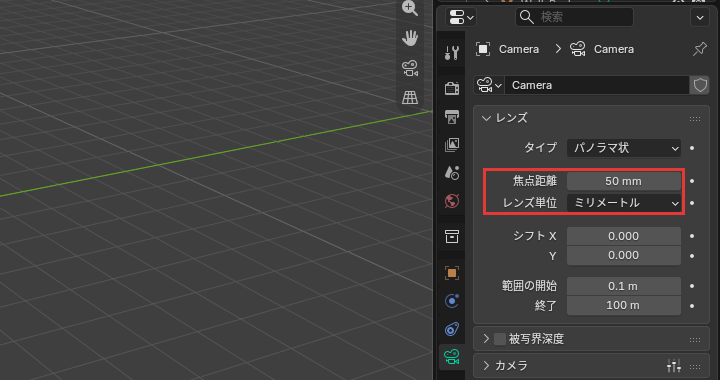This screenshot has width=720, height=380.
Task: Click the レンズ panel grip dots
Action: tap(695, 119)
